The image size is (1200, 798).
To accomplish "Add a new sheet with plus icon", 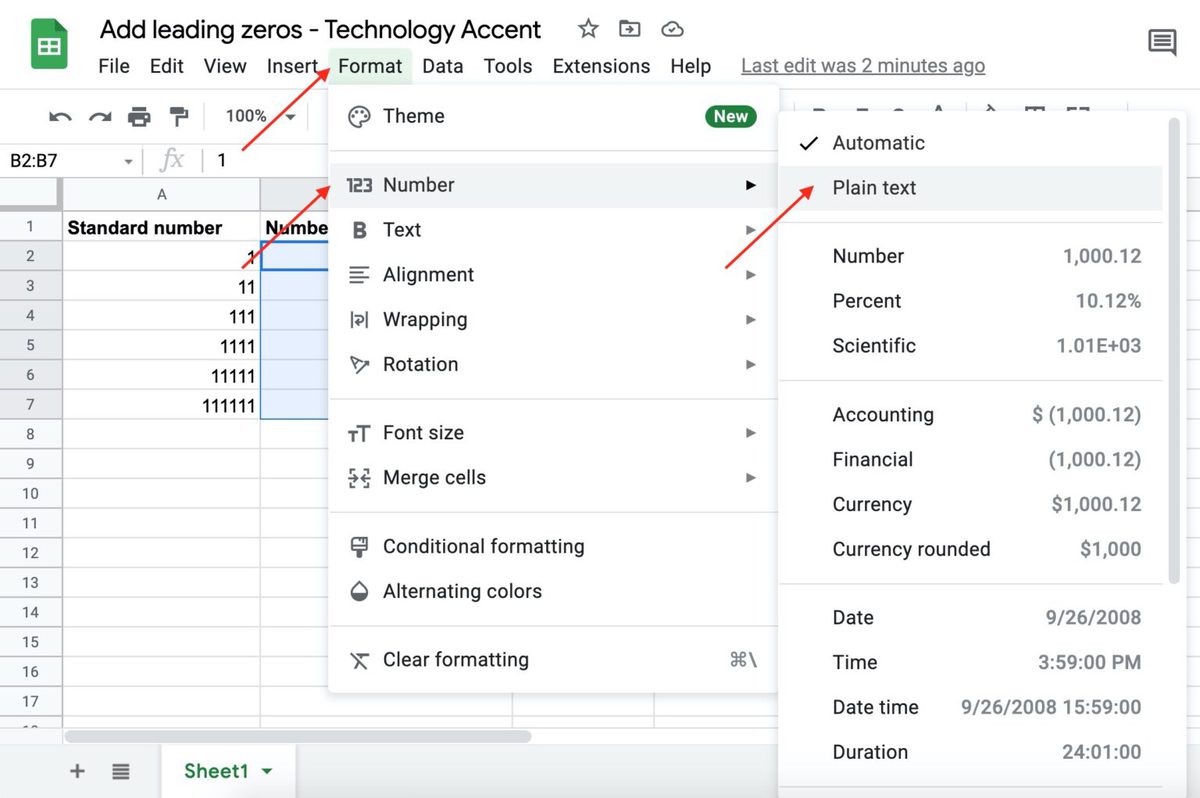I will [x=77, y=771].
